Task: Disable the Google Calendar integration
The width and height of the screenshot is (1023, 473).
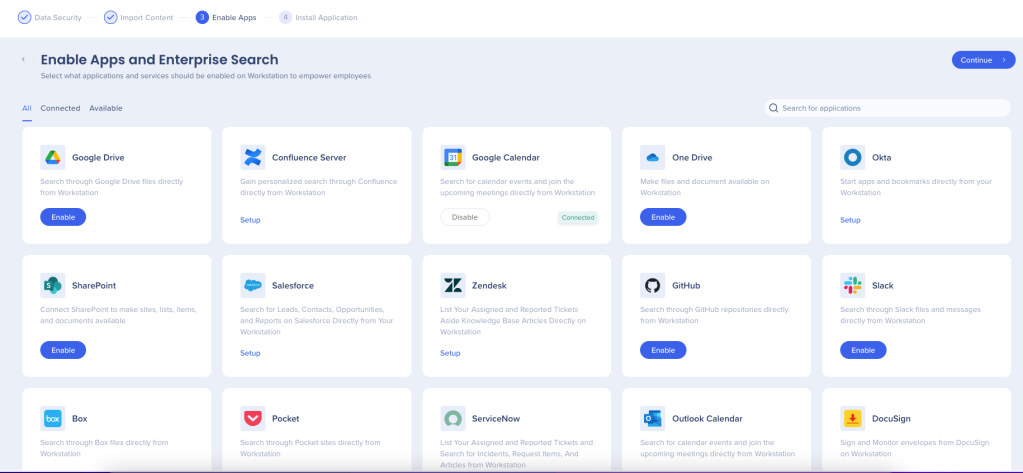Action: point(465,217)
